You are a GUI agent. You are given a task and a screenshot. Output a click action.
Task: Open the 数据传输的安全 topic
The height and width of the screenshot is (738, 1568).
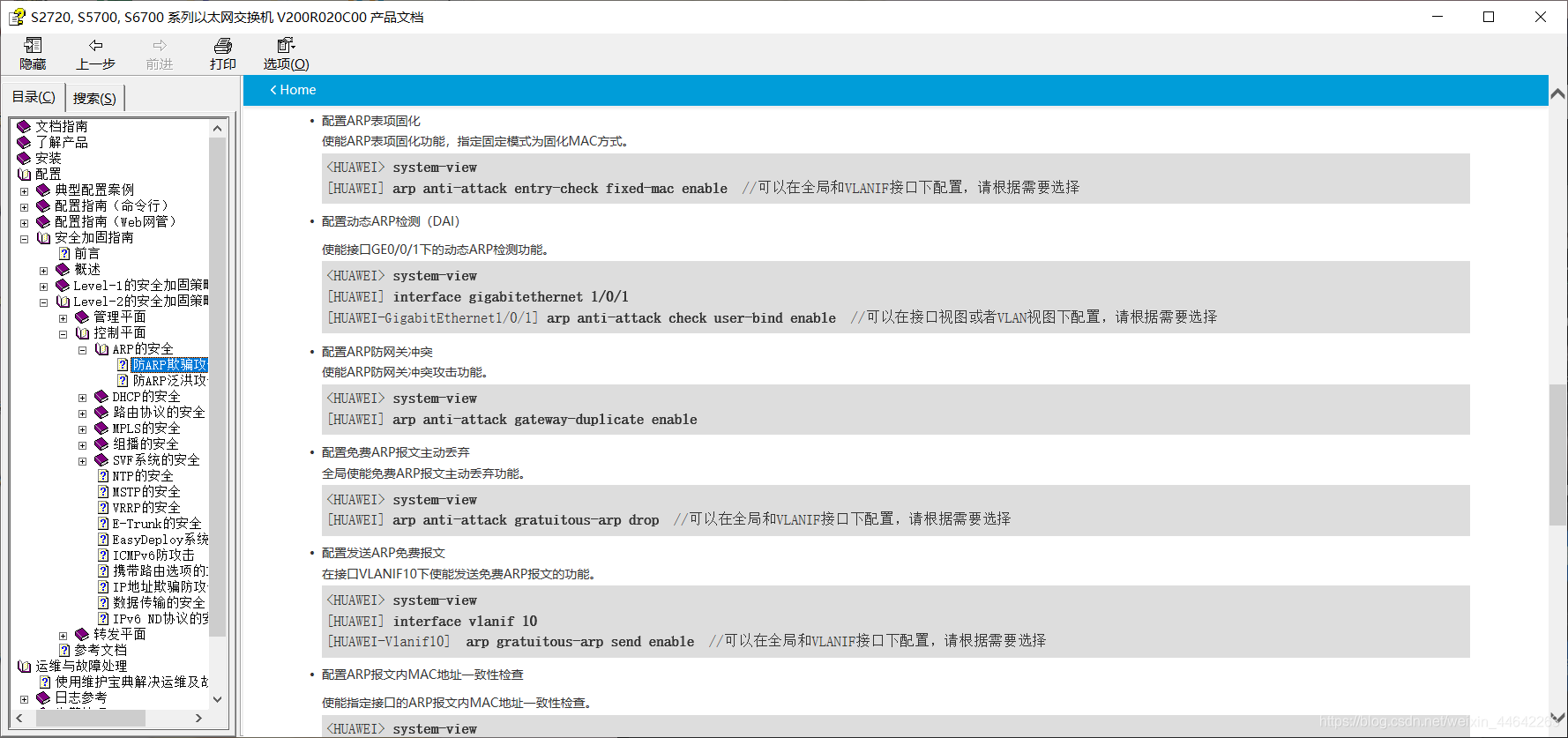point(159,603)
